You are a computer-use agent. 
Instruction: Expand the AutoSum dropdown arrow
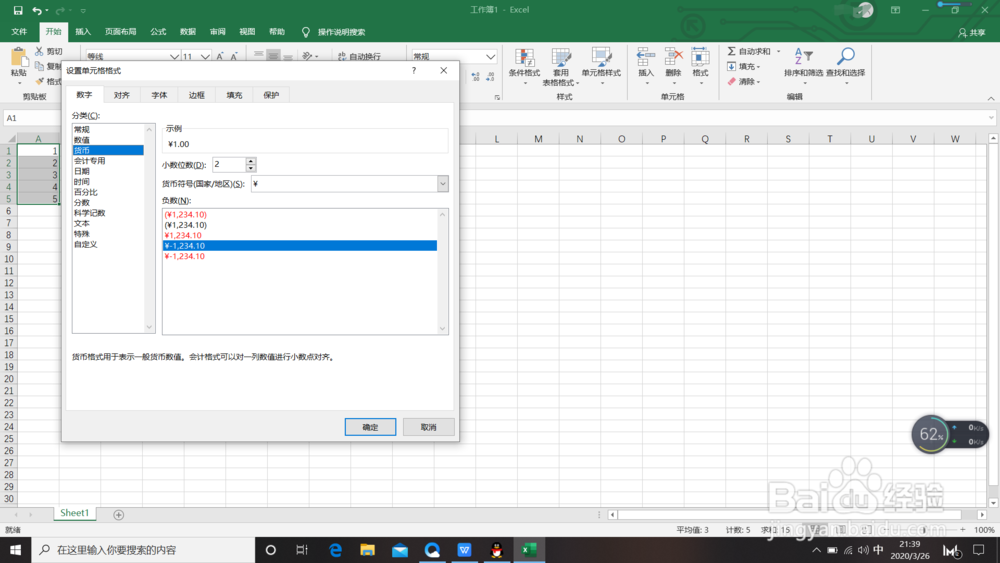(778, 51)
